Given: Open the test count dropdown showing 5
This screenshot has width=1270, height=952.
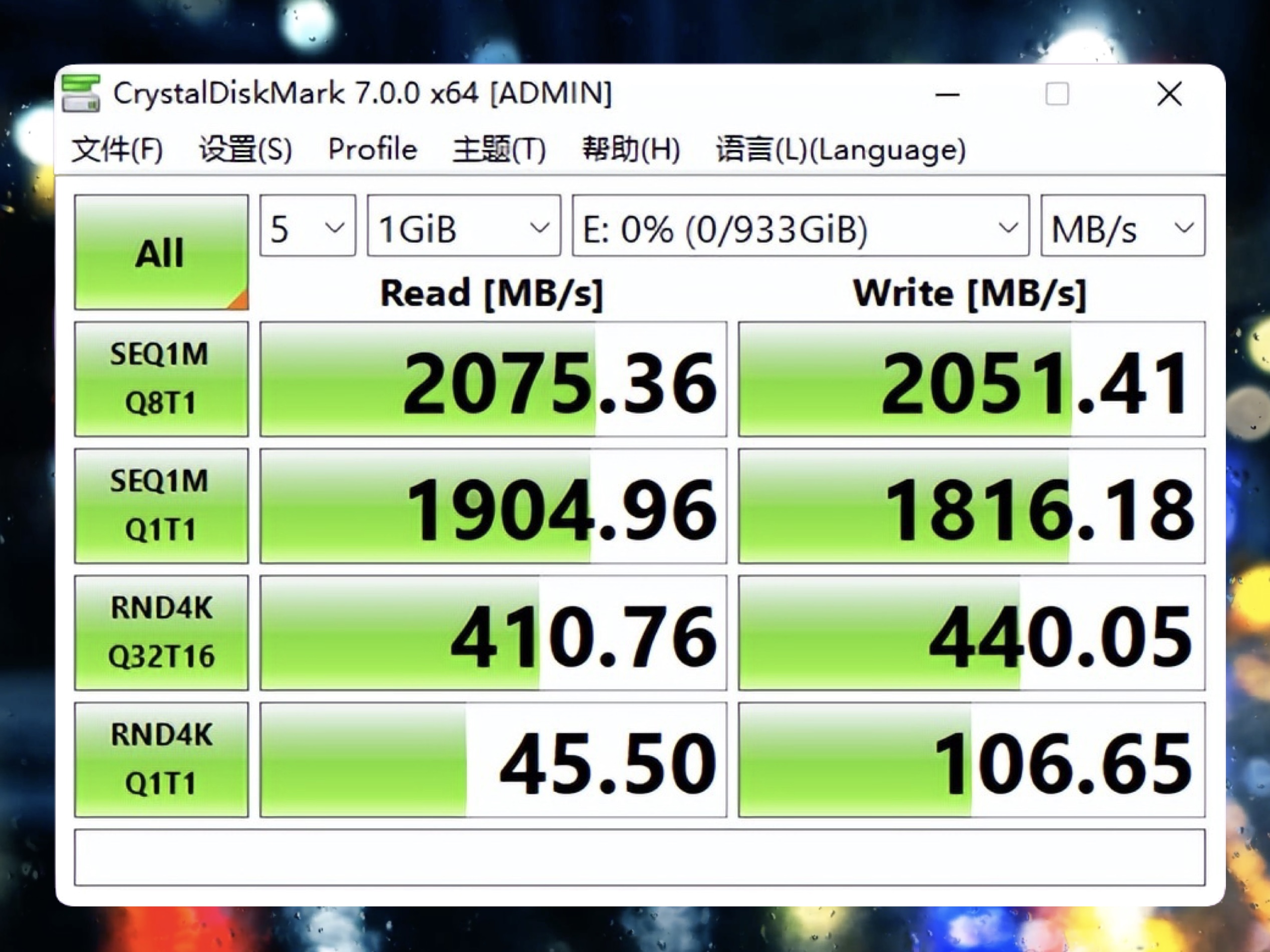Looking at the screenshot, I should (307, 227).
